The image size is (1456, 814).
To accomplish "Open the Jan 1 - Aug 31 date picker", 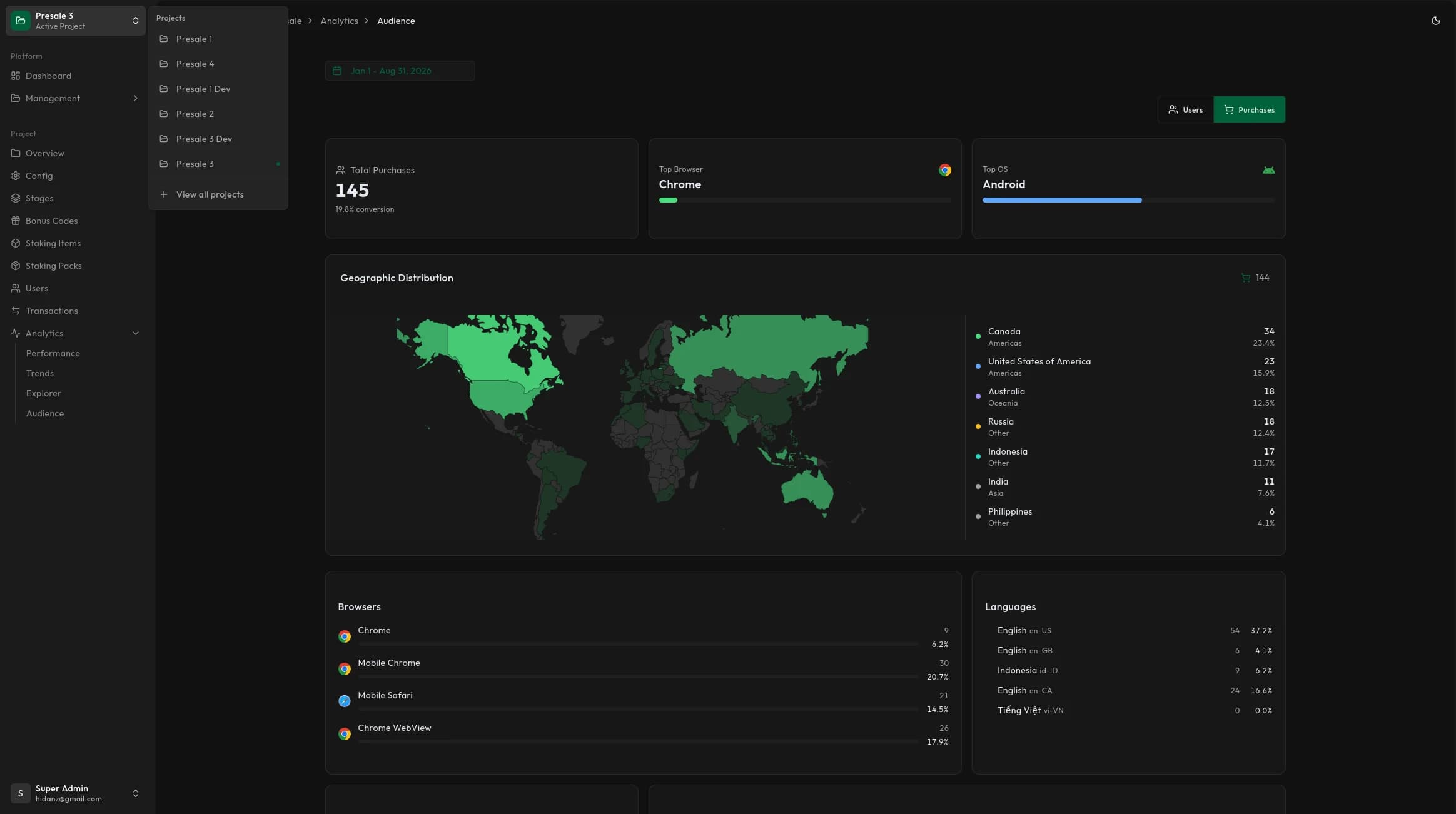I will [x=400, y=71].
